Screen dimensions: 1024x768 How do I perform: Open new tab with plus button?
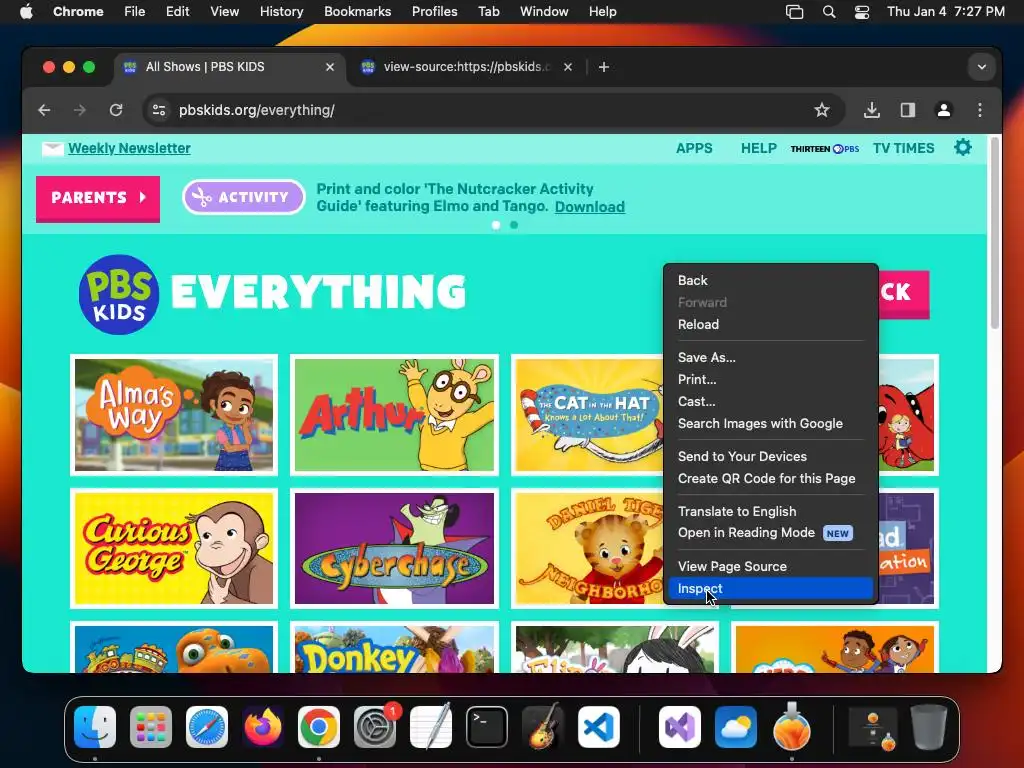(x=603, y=67)
